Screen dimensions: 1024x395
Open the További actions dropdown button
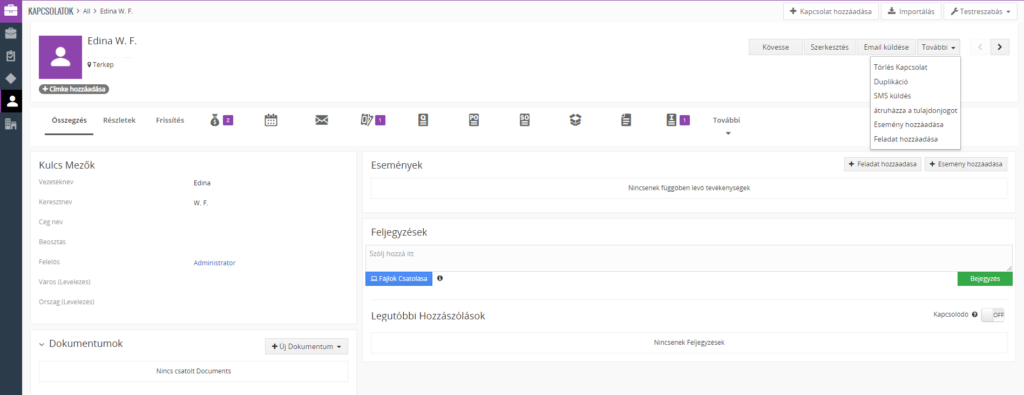(938, 47)
